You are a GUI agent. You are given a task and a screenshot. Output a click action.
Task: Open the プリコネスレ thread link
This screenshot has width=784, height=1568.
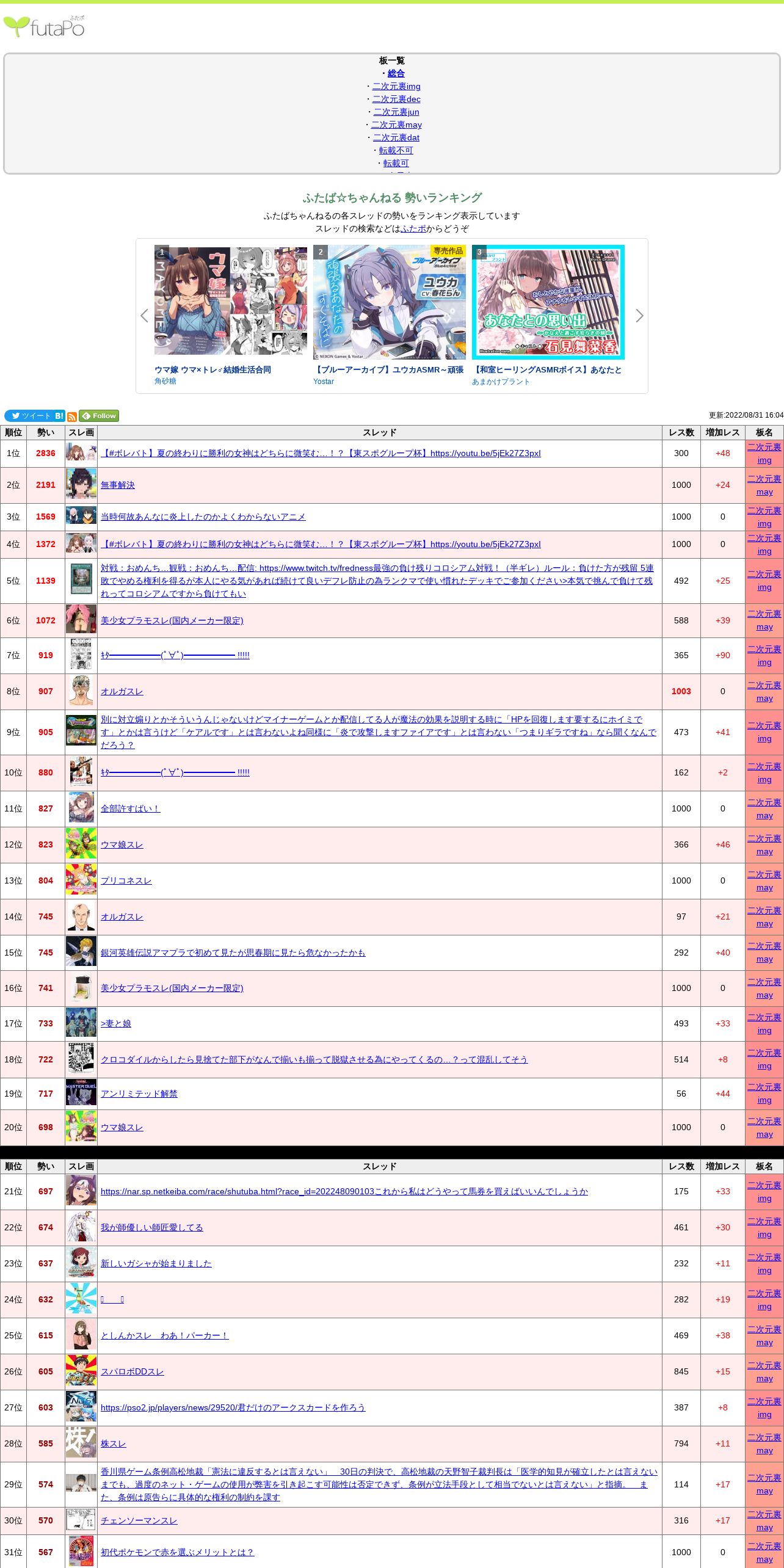coord(126,880)
